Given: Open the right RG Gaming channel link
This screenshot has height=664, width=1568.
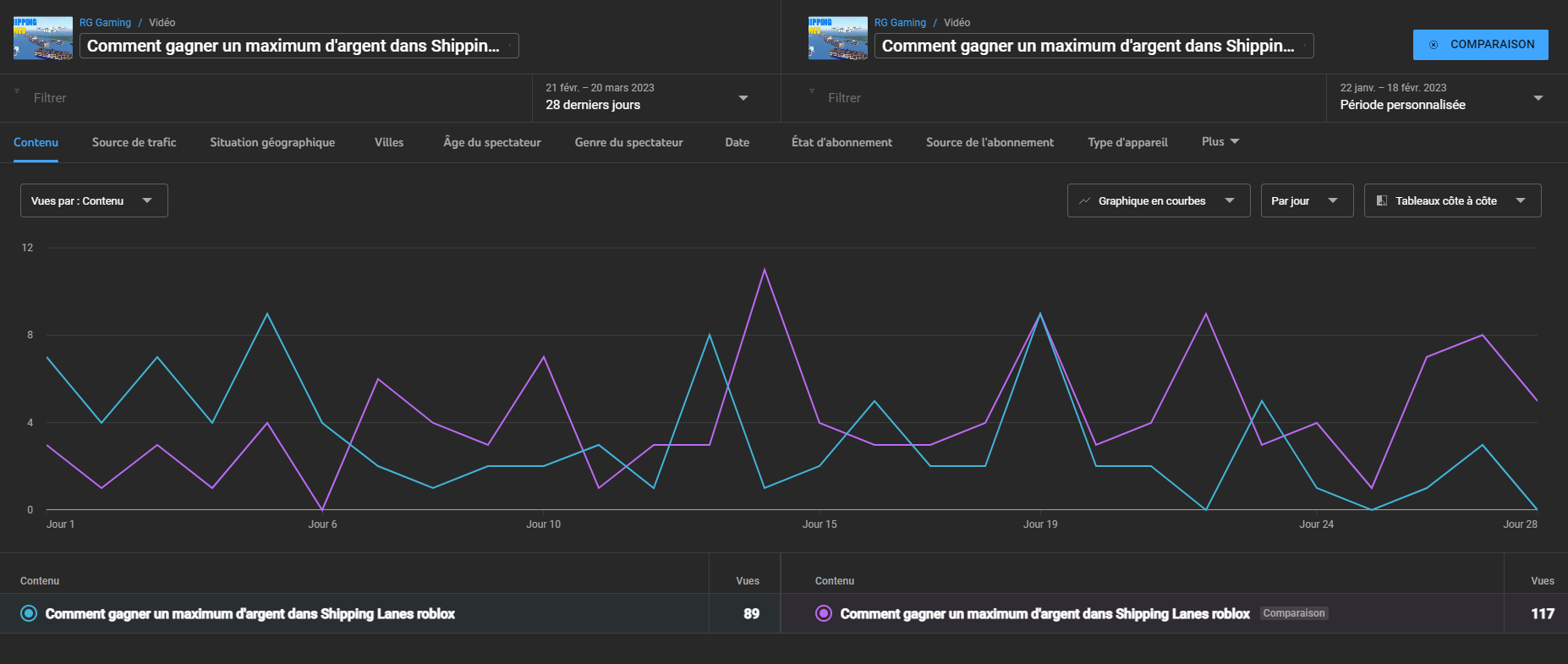Looking at the screenshot, I should [901, 23].
